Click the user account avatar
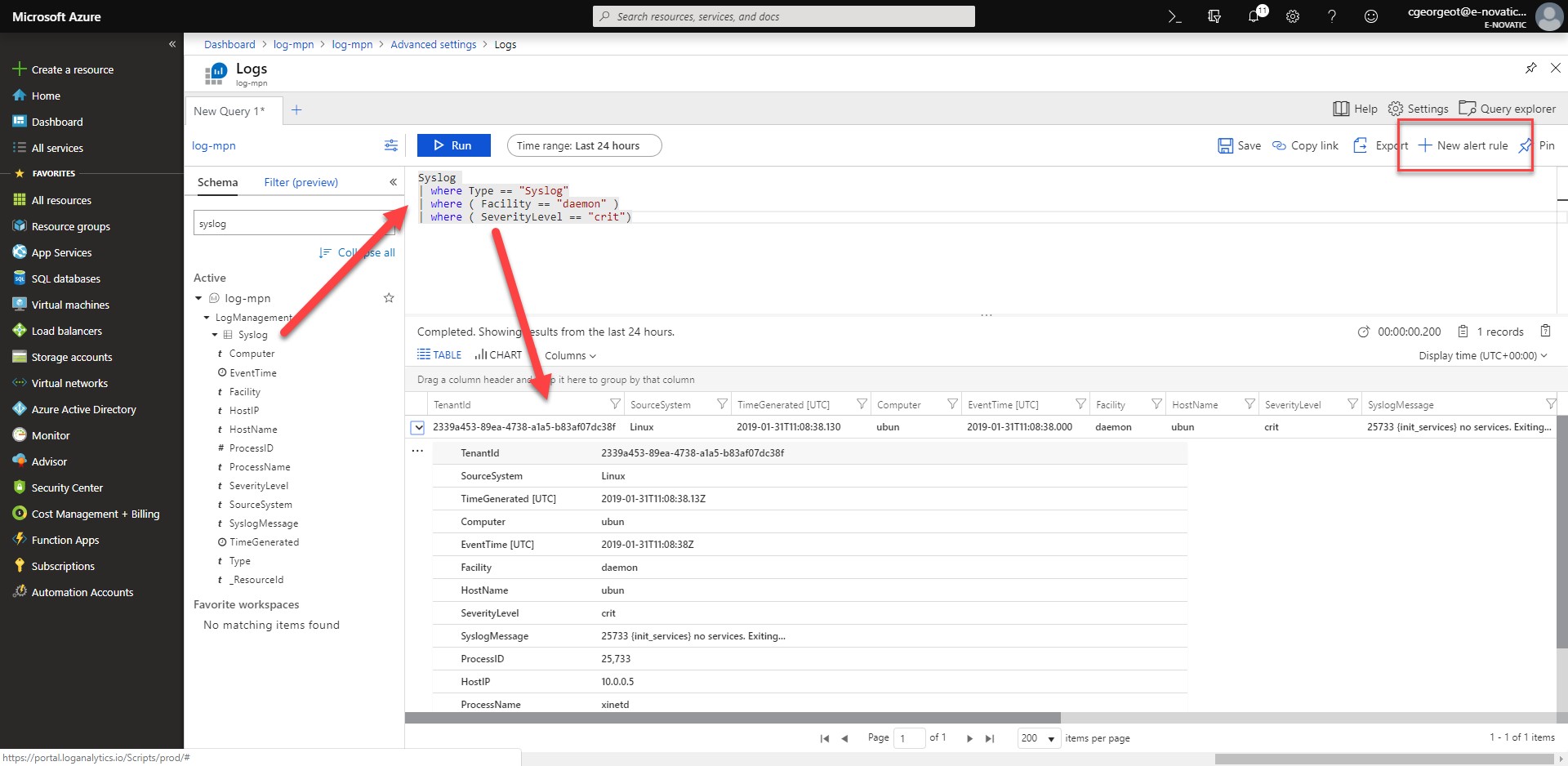Image resolution: width=1568 pixels, height=766 pixels. pos(1549,16)
